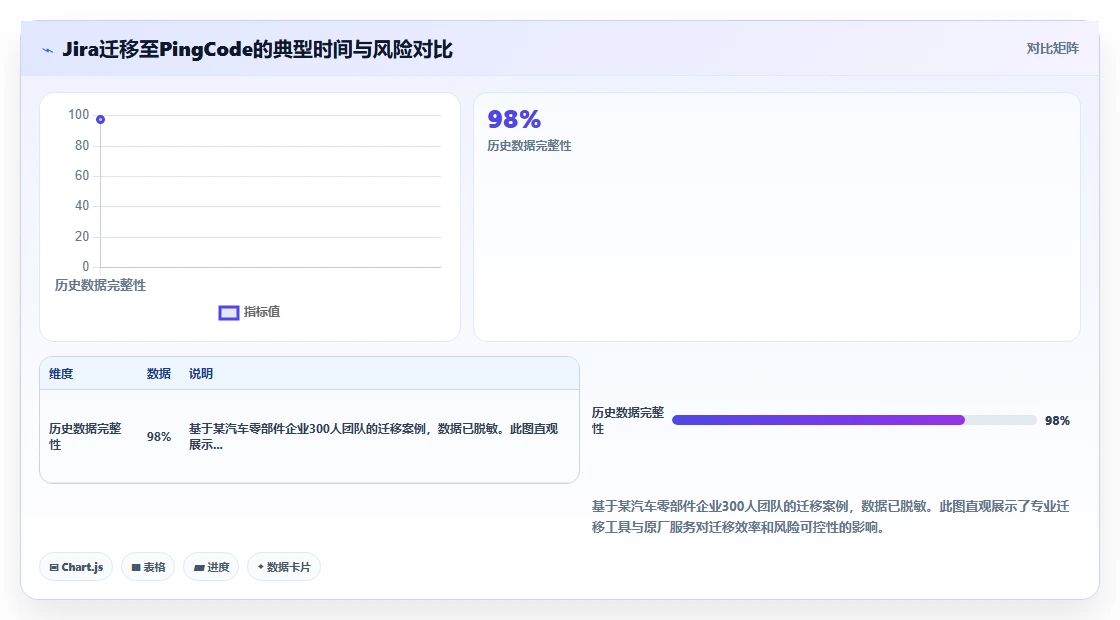Image resolution: width=1120 pixels, height=620 pixels.
Task: Click the Jira迁移至PingCode title heading
Action: tap(257, 49)
